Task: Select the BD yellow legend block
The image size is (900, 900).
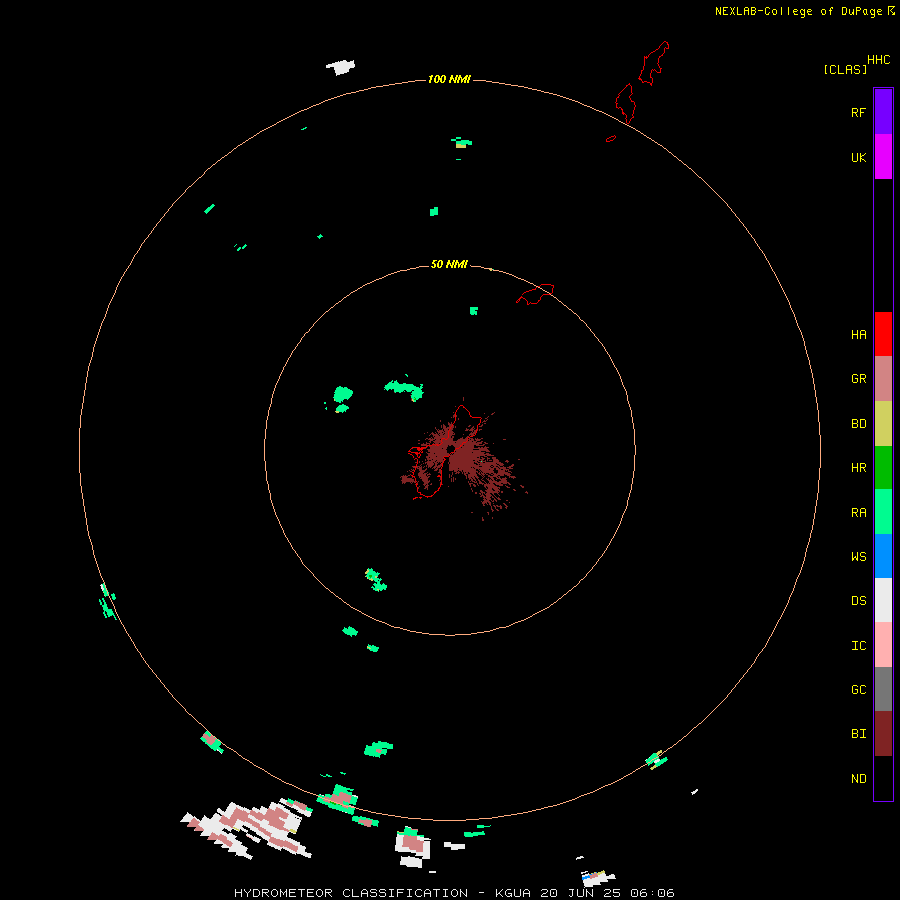Action: pyautogui.click(x=883, y=424)
